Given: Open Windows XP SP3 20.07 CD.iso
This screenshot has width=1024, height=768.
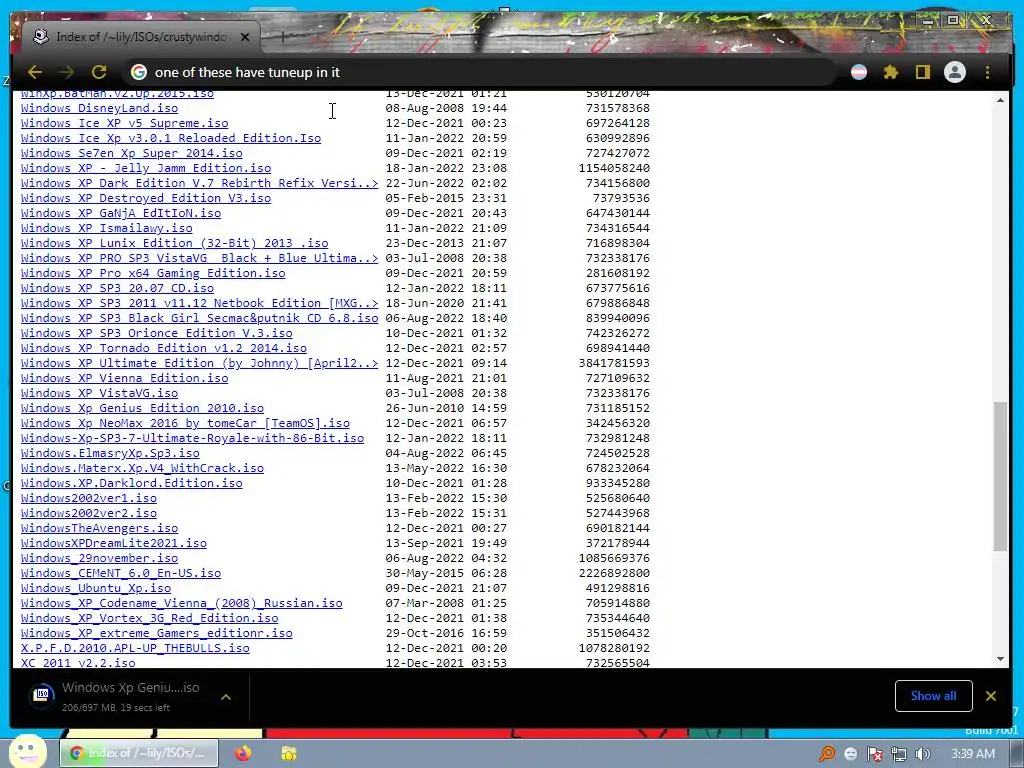Looking at the screenshot, I should tap(118, 289).
